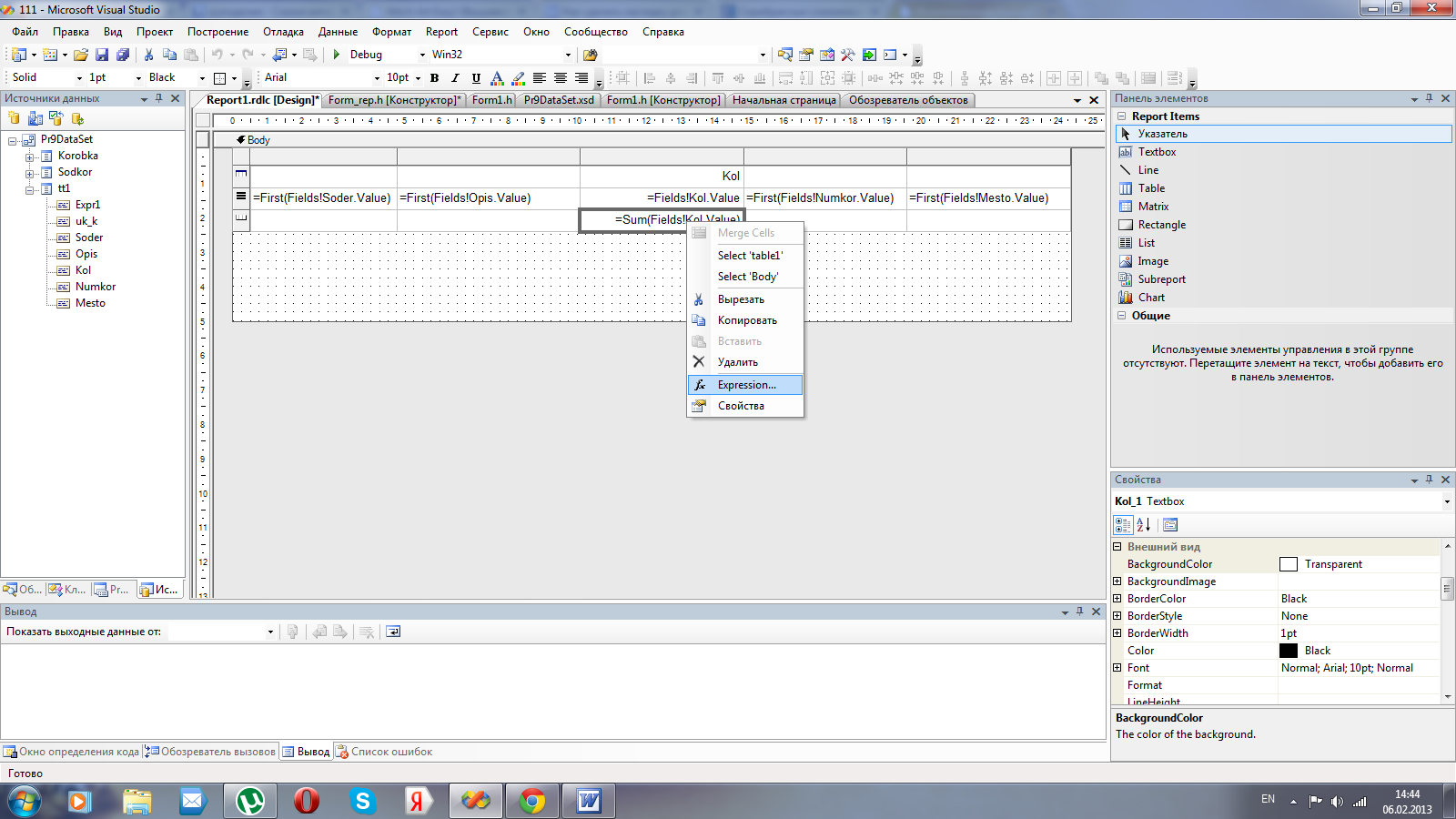The height and width of the screenshot is (819, 1456).
Task: Open the Отладка menu
Action: [283, 32]
